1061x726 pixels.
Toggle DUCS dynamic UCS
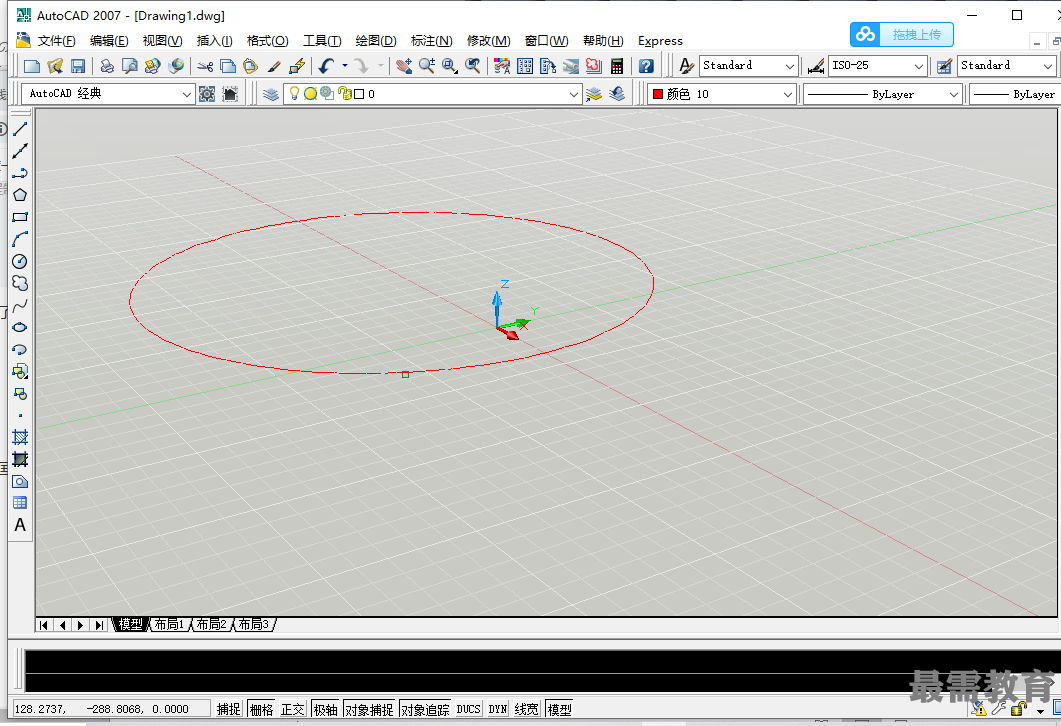(468, 709)
